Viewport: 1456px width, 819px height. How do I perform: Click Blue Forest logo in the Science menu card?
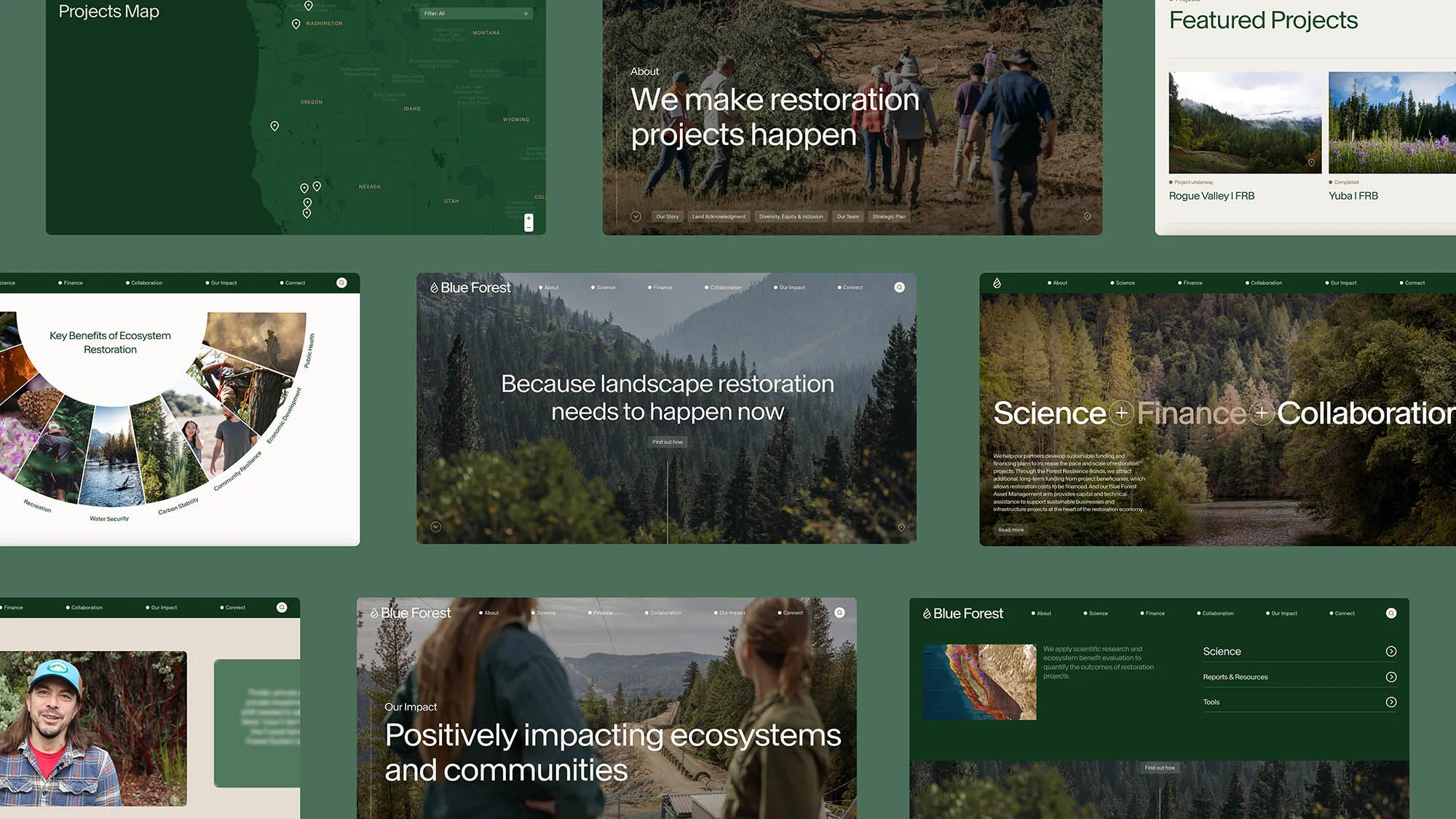pos(962,614)
